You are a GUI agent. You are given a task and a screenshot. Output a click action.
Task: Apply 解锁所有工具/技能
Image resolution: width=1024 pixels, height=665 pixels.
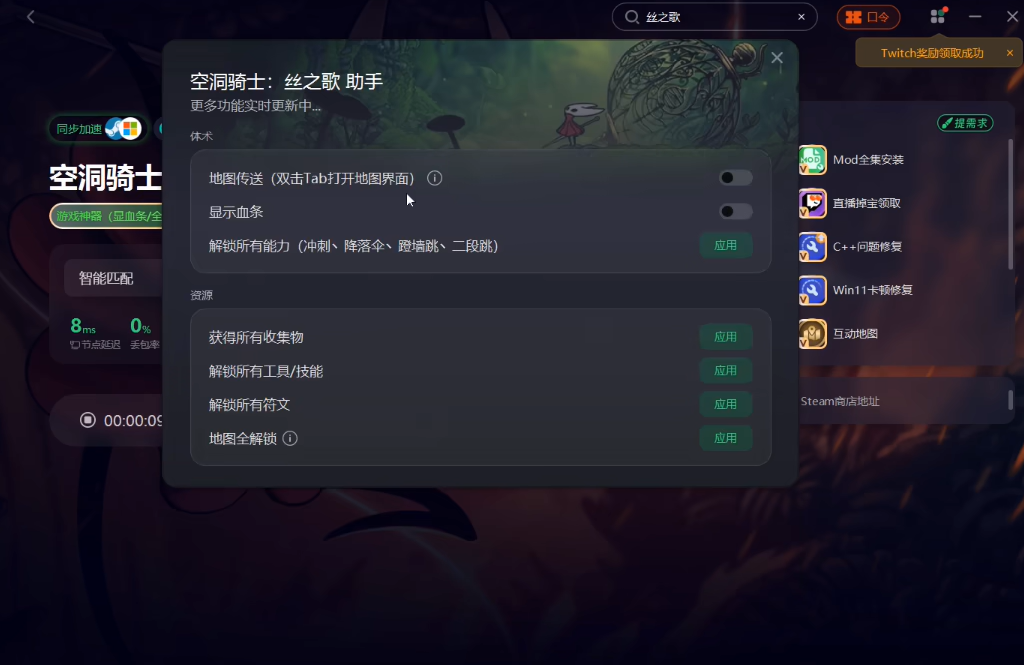(x=726, y=371)
